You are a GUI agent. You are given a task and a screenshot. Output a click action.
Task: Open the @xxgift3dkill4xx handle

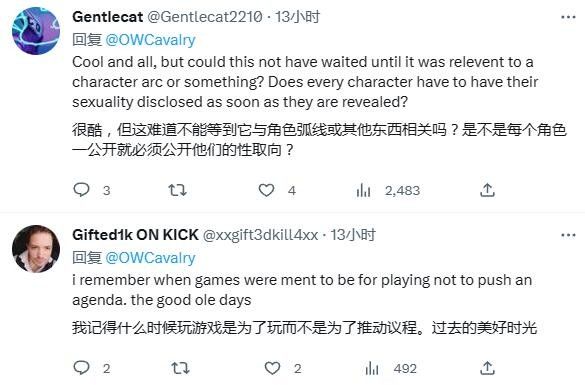(260, 235)
